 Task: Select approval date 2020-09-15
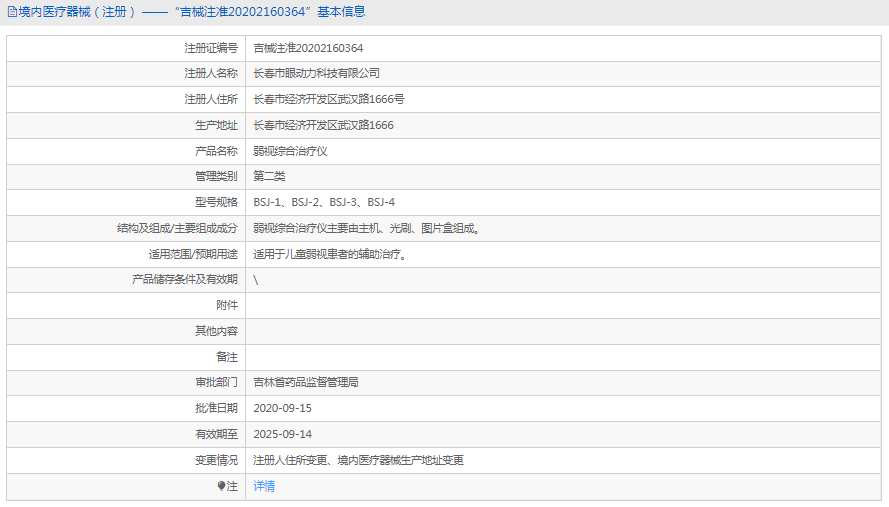pyautogui.click(x=282, y=408)
